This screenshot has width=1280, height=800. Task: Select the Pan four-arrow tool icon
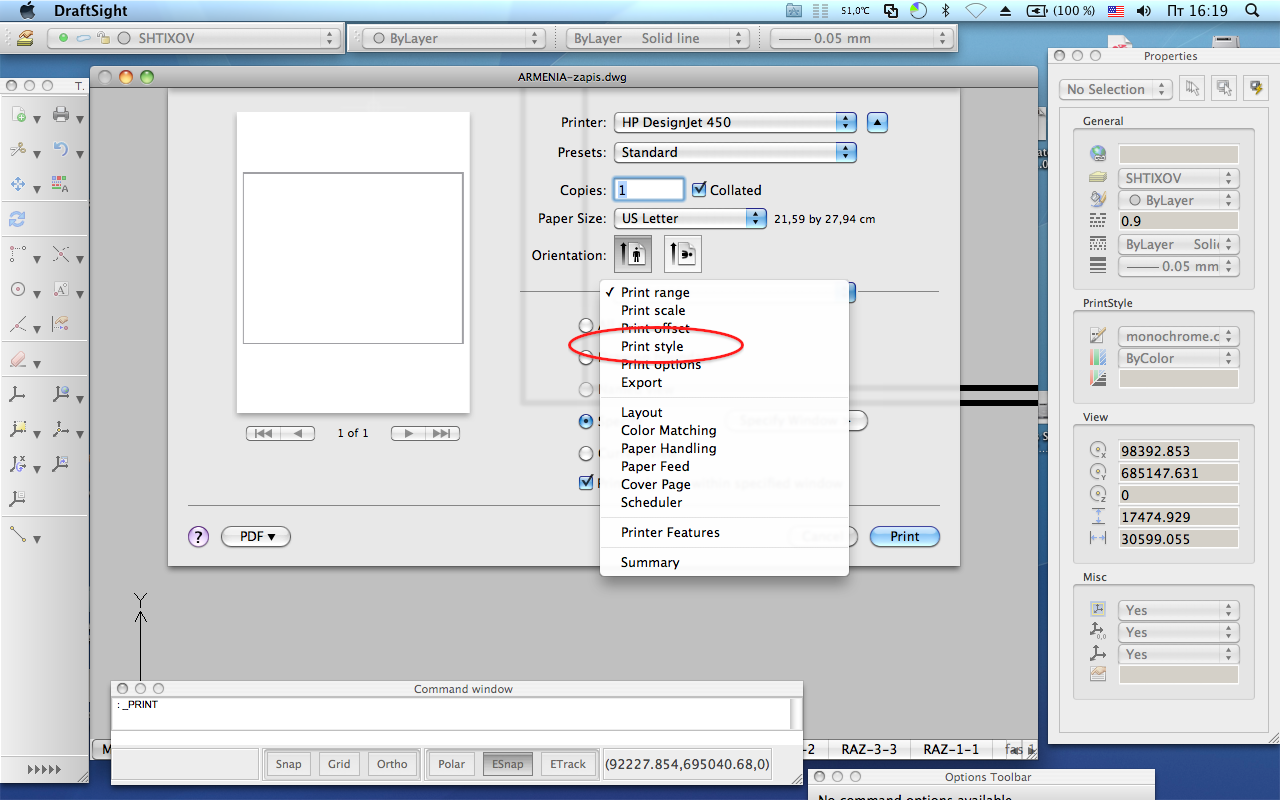pyautogui.click(x=18, y=185)
